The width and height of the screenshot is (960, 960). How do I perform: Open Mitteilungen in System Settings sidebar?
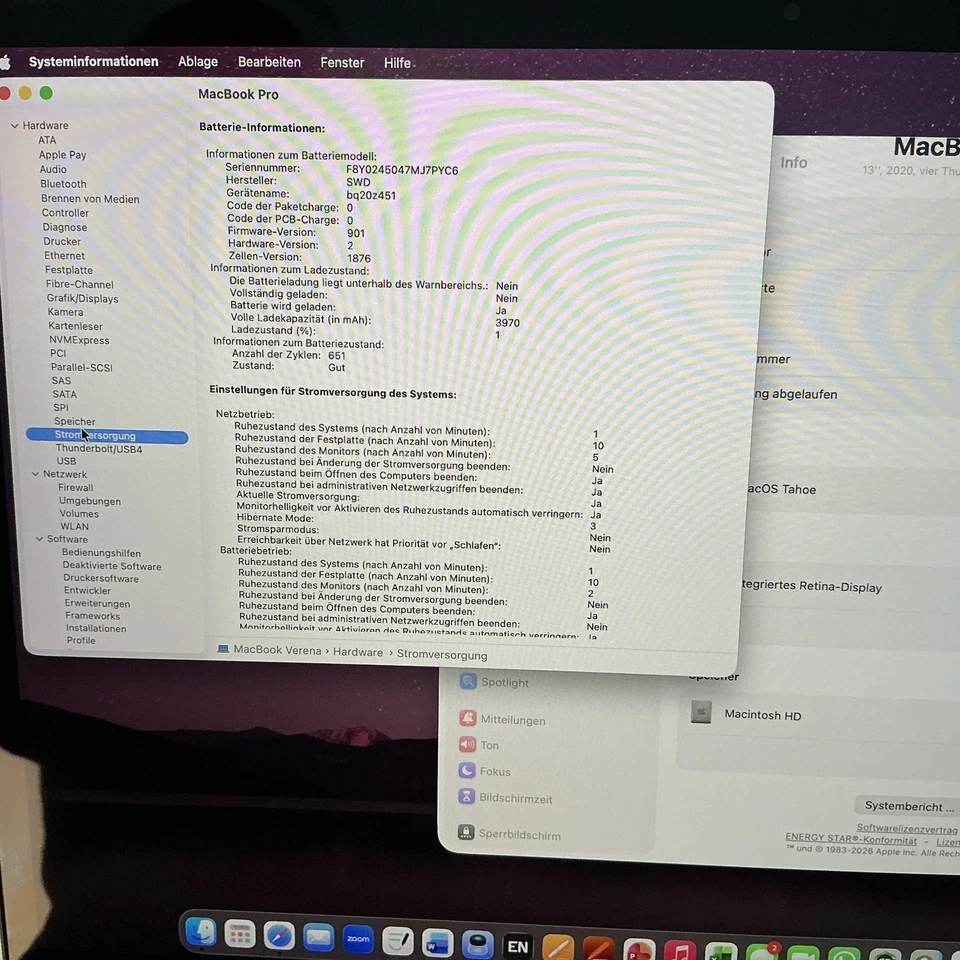coord(503,719)
